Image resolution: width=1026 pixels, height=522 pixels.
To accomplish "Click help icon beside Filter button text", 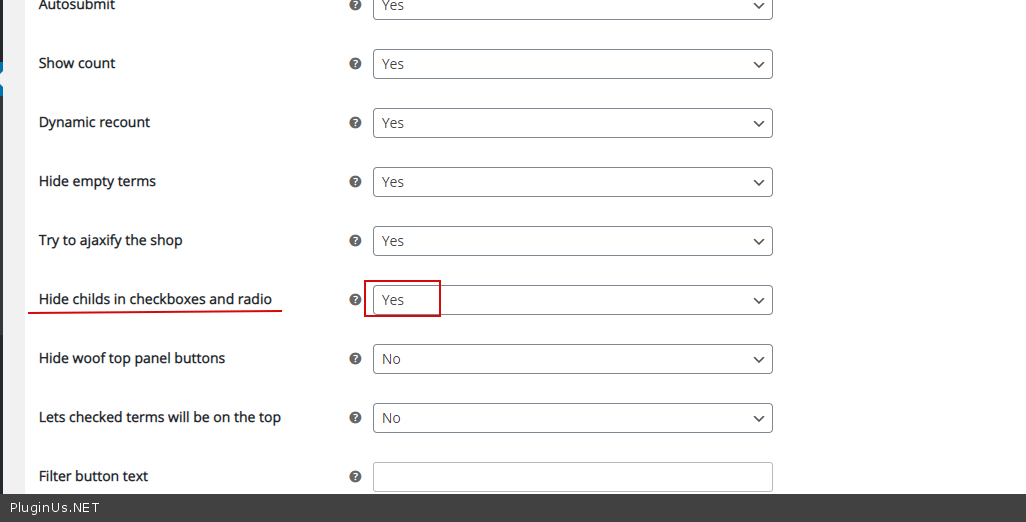I will 355,476.
